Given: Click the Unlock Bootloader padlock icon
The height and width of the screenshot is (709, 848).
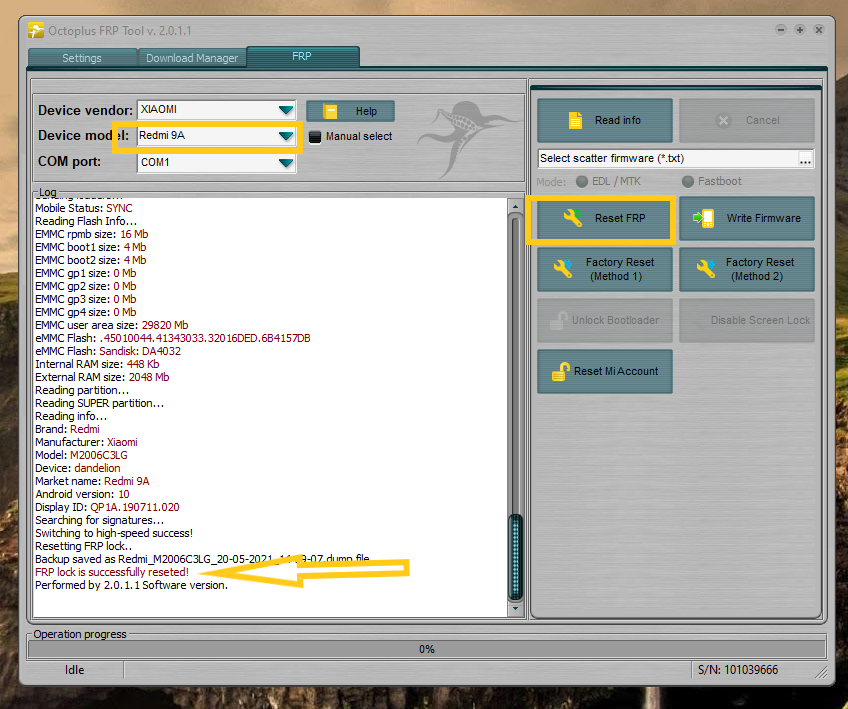Looking at the screenshot, I should point(558,321).
